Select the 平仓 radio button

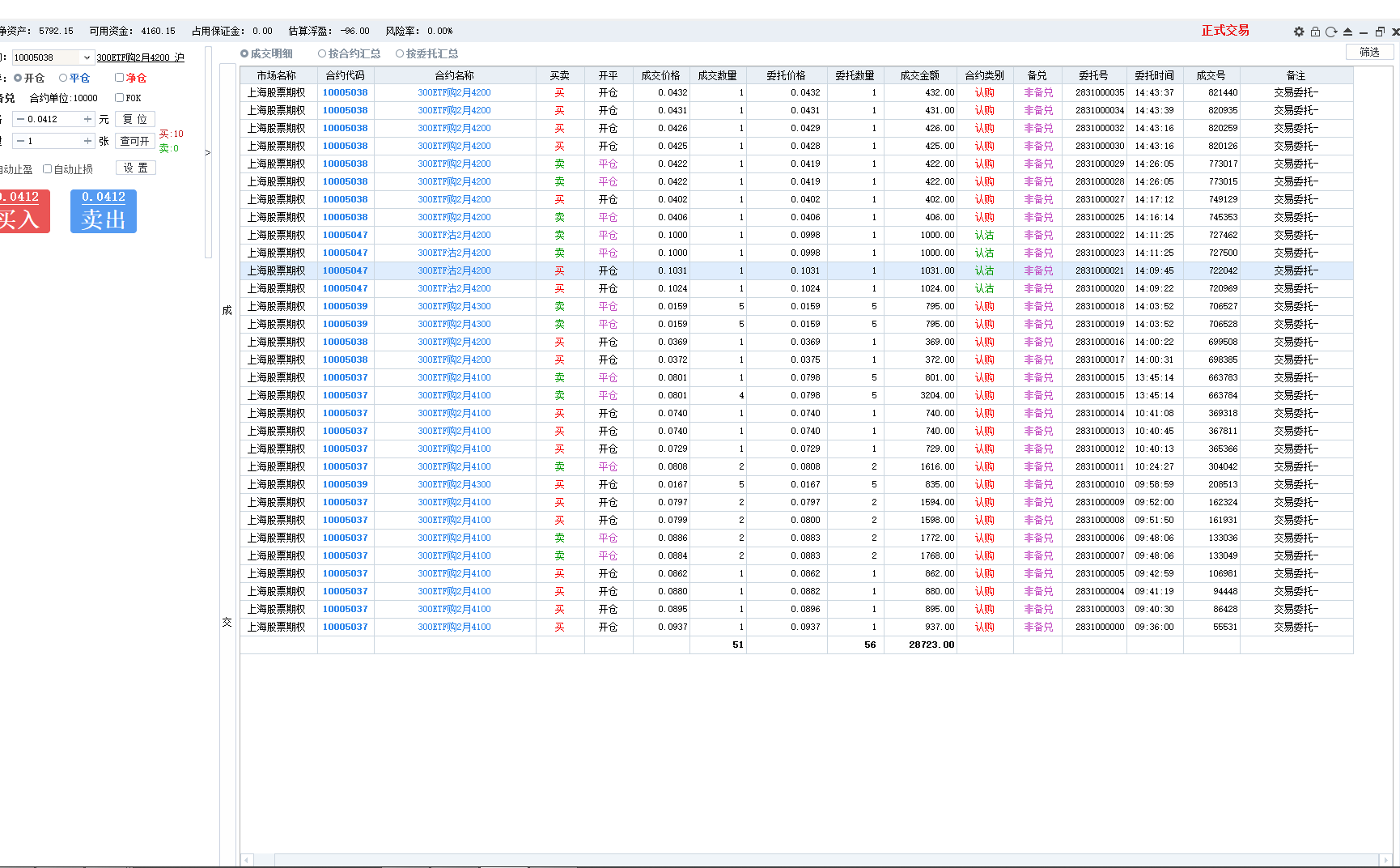point(63,78)
